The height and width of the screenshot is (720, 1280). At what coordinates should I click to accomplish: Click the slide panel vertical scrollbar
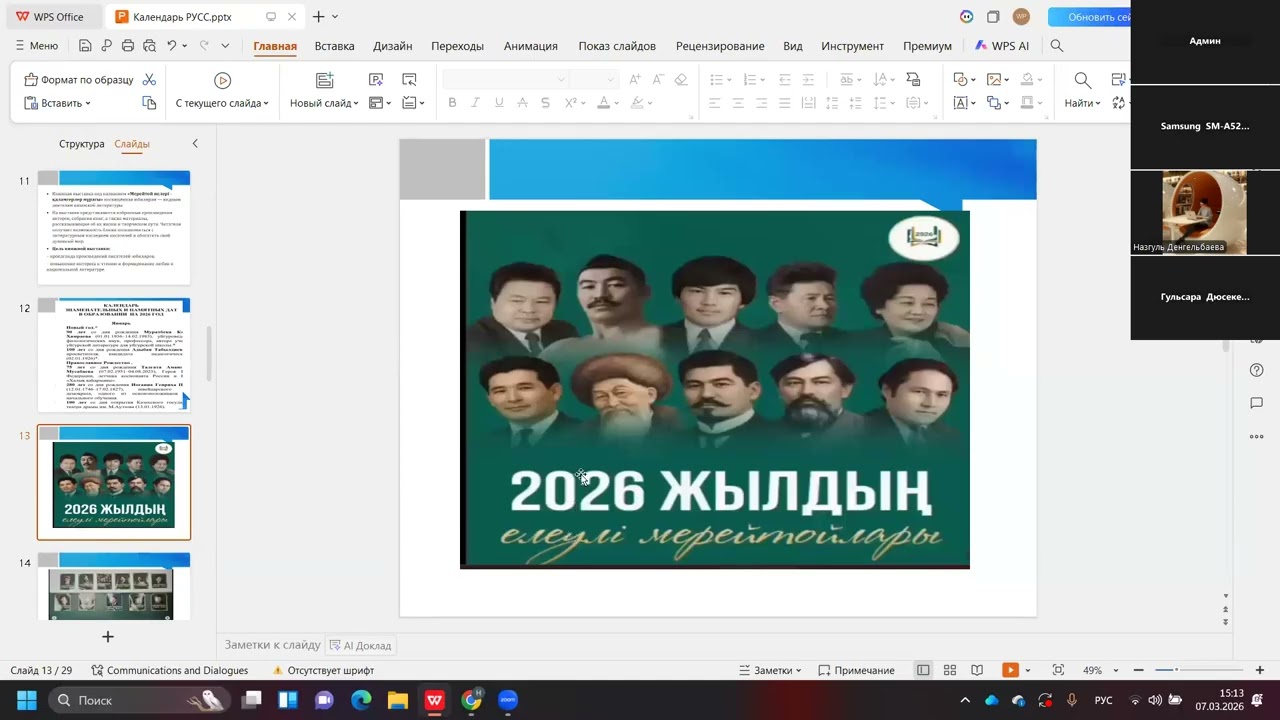pyautogui.click(x=209, y=353)
